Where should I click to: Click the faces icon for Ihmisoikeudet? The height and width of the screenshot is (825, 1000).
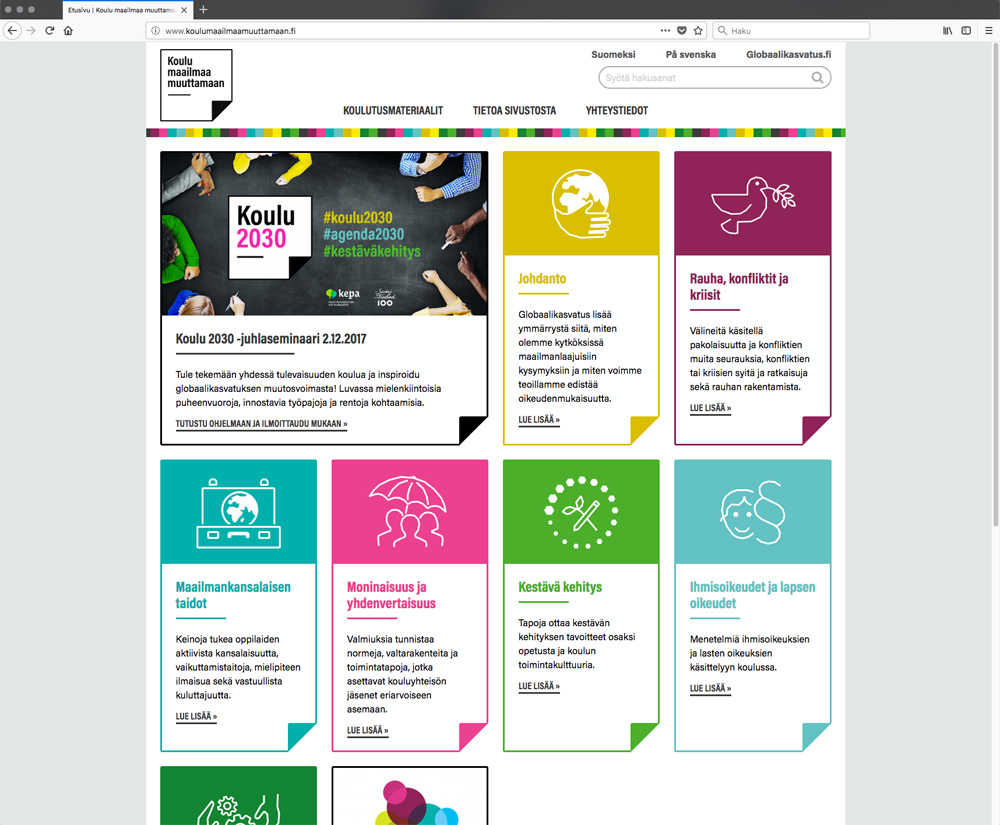point(753,512)
